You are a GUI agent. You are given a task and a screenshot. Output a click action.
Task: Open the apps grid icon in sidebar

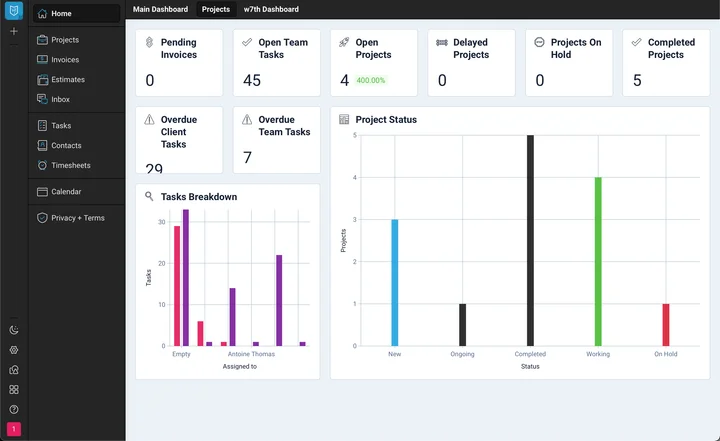pos(14,389)
